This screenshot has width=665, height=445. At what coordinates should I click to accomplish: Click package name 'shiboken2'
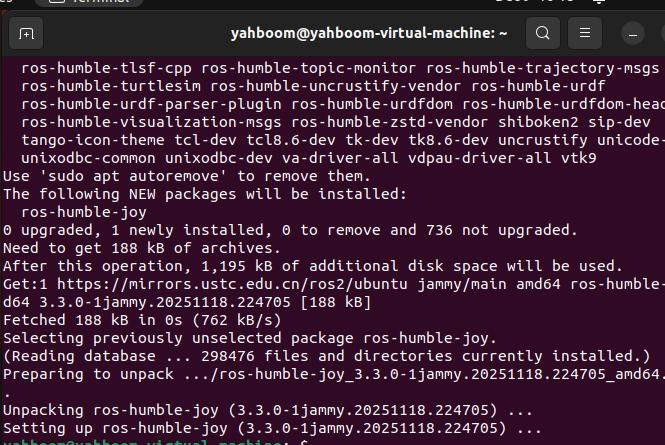click(538, 122)
